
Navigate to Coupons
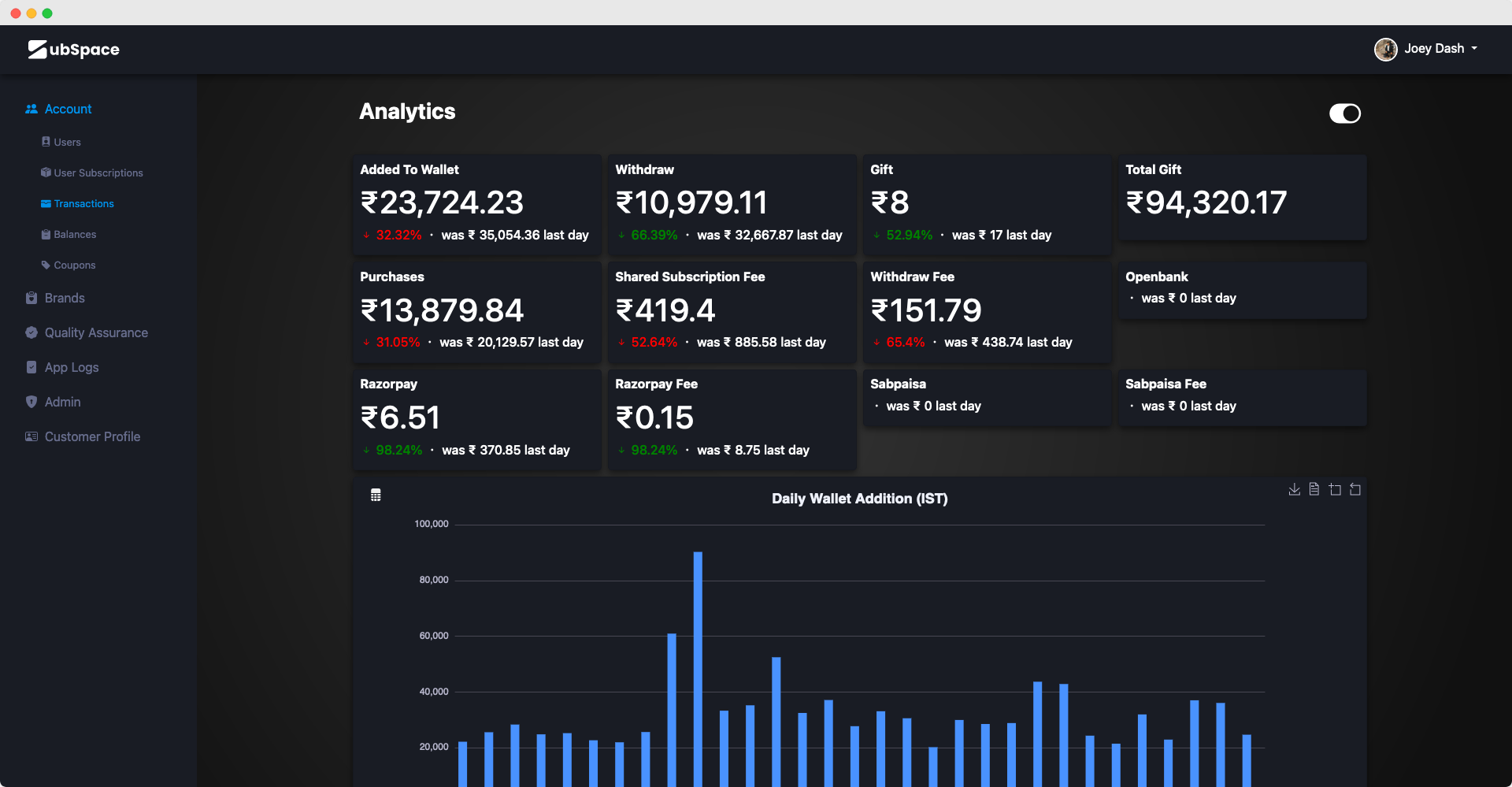pyautogui.click(x=74, y=265)
